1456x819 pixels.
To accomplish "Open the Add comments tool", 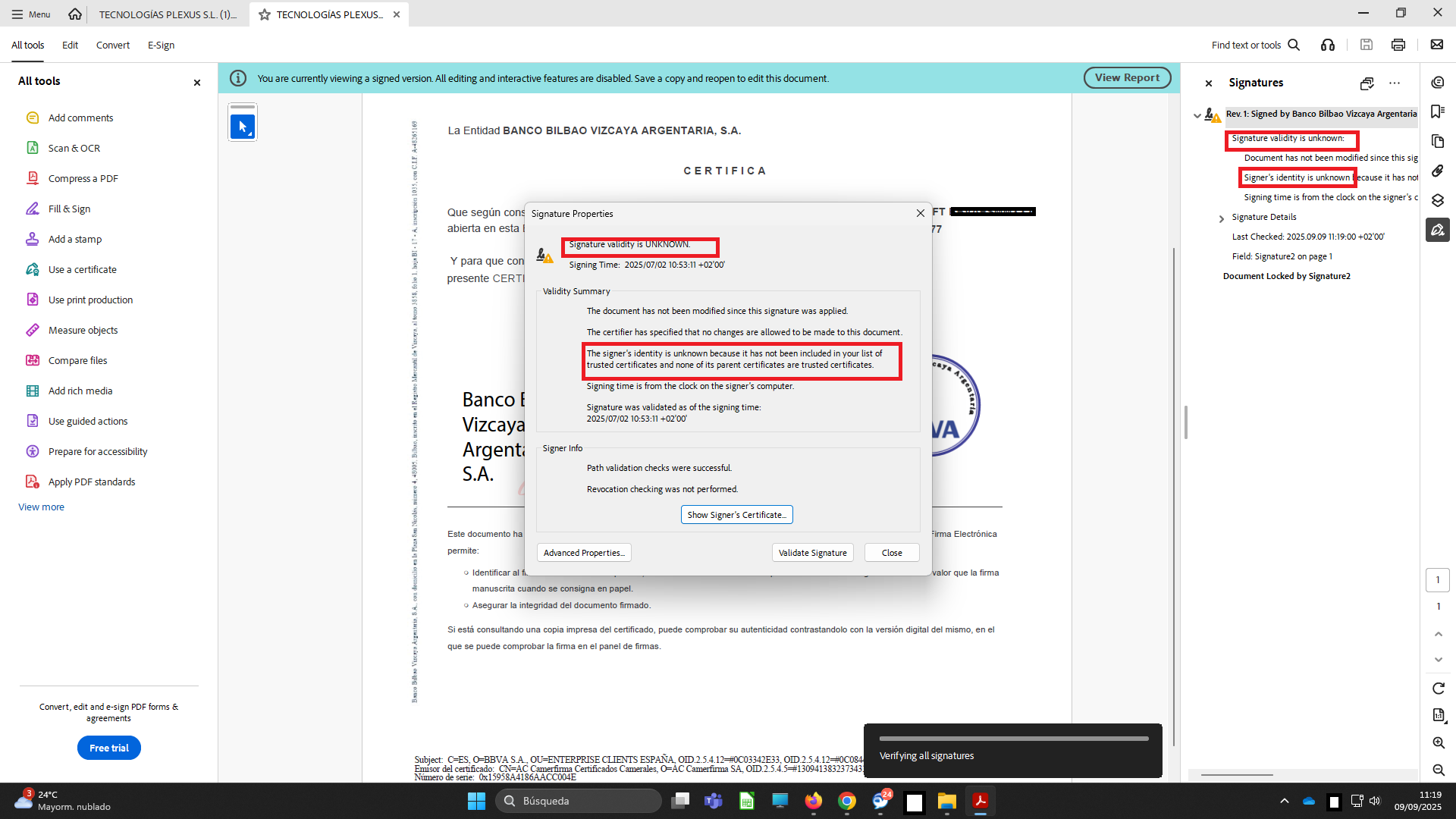I will point(80,118).
